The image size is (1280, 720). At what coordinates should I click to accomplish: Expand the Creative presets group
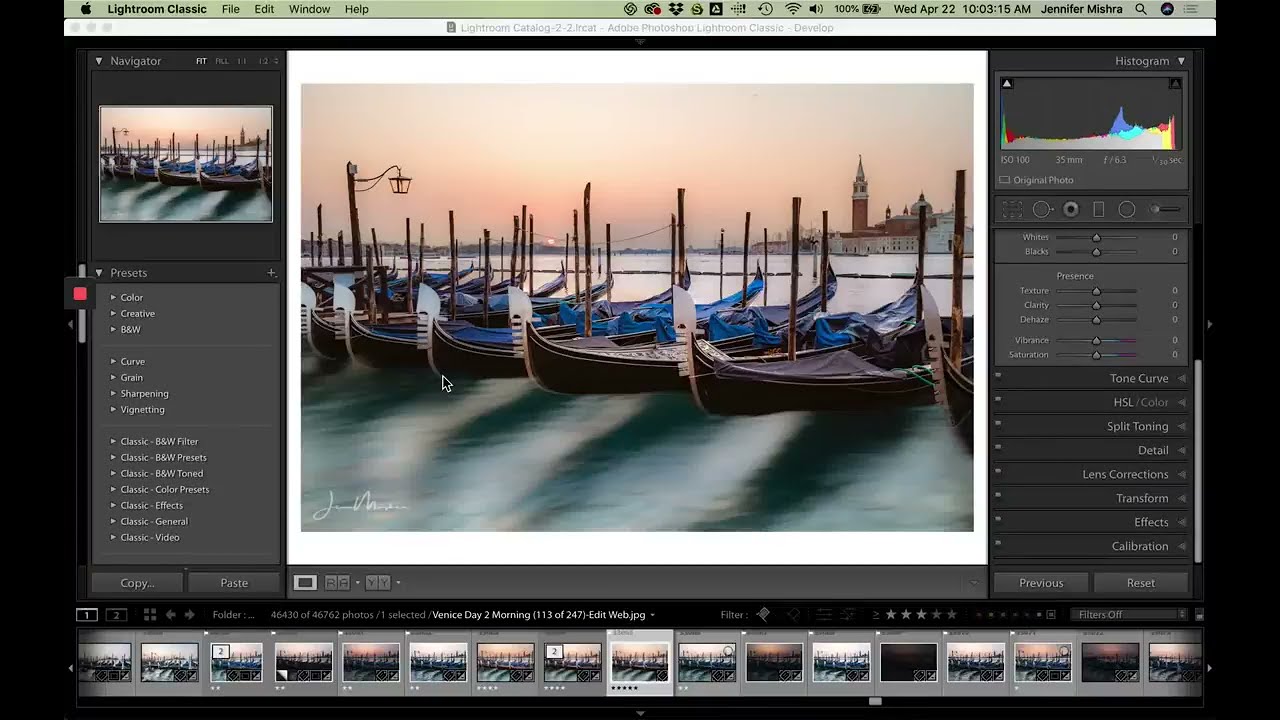point(113,313)
